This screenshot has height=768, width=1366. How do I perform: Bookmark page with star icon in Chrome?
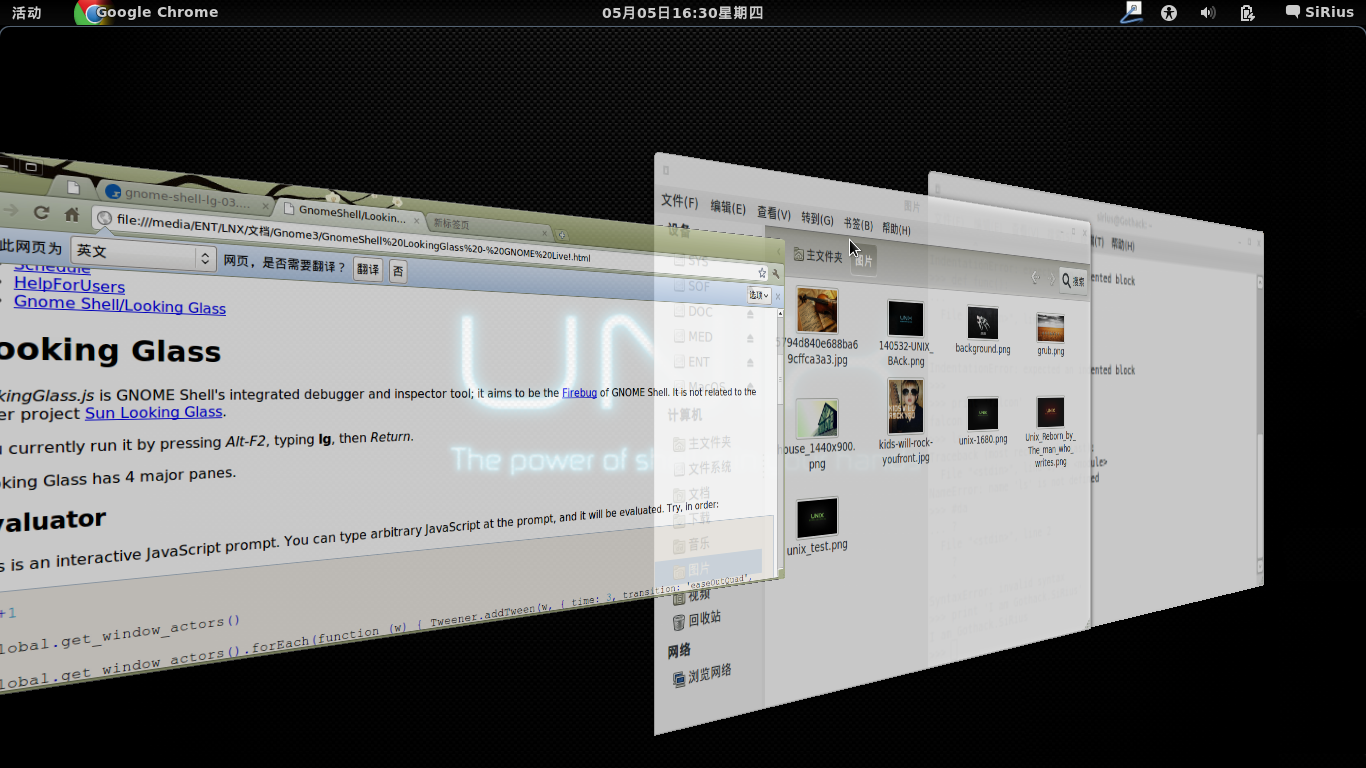pos(762,272)
